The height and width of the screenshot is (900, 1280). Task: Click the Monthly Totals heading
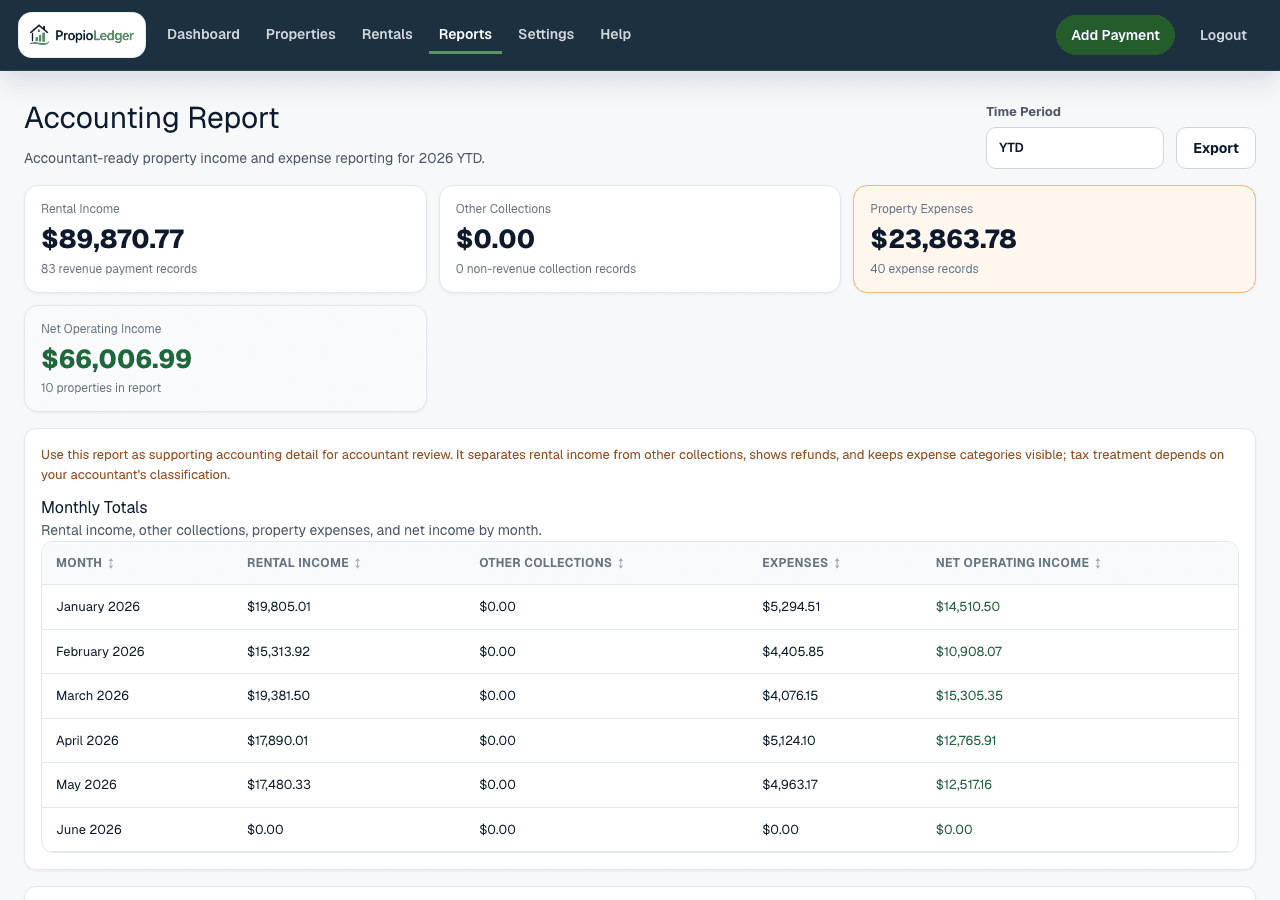(94, 508)
